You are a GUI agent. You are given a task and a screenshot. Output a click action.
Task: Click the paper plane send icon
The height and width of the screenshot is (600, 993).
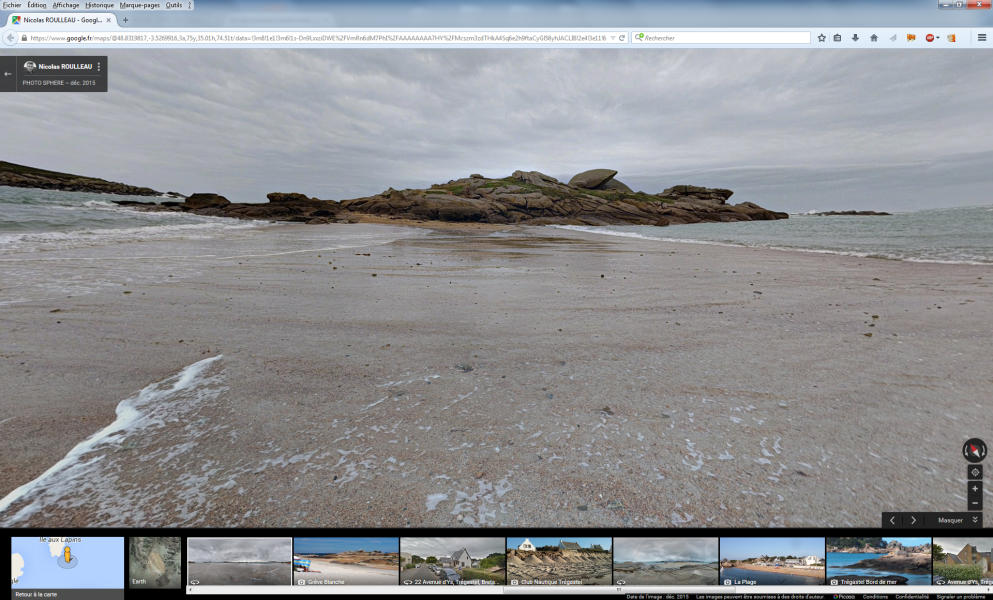point(893,38)
